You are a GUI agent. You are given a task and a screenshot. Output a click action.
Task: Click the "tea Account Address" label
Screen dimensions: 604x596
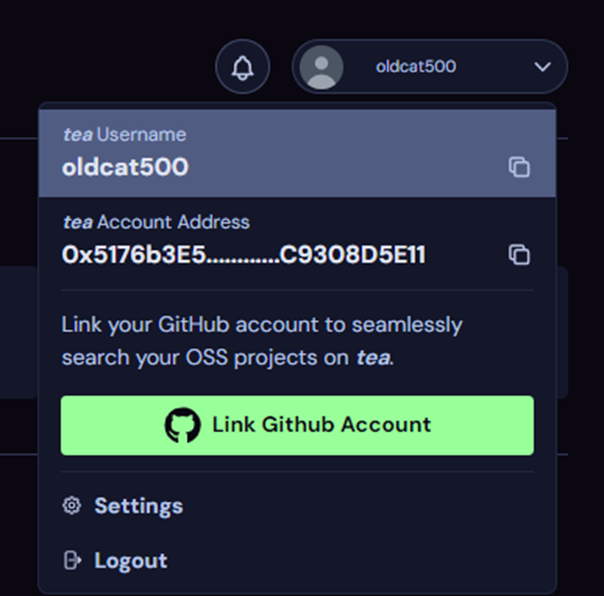[x=155, y=222]
